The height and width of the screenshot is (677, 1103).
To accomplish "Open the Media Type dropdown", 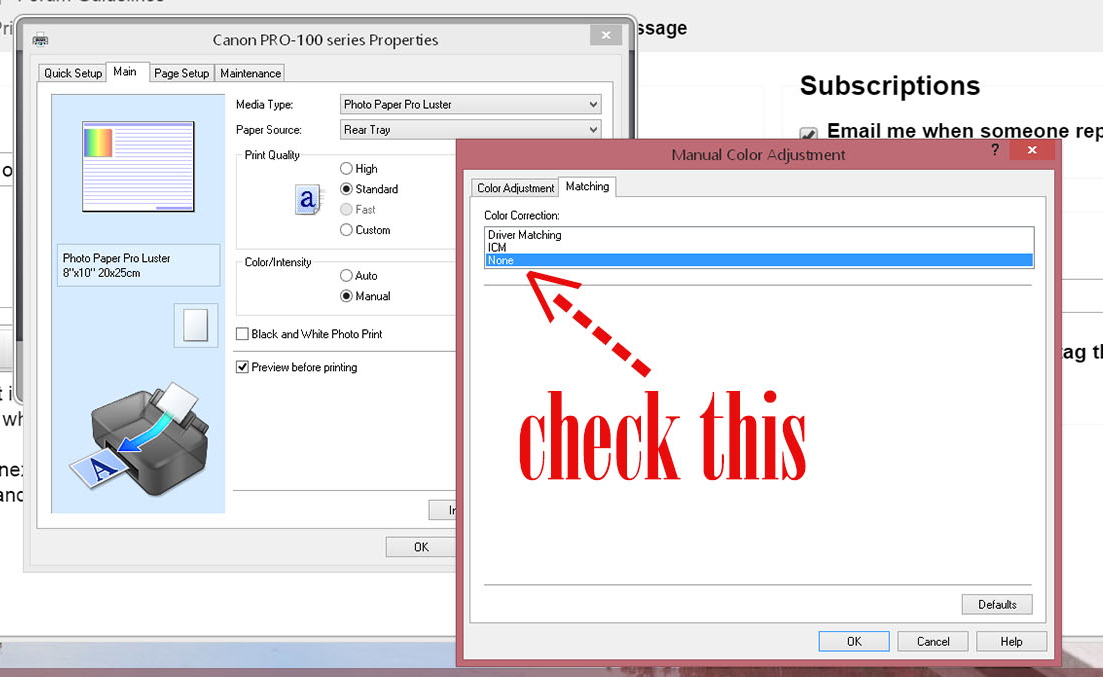I will point(470,104).
